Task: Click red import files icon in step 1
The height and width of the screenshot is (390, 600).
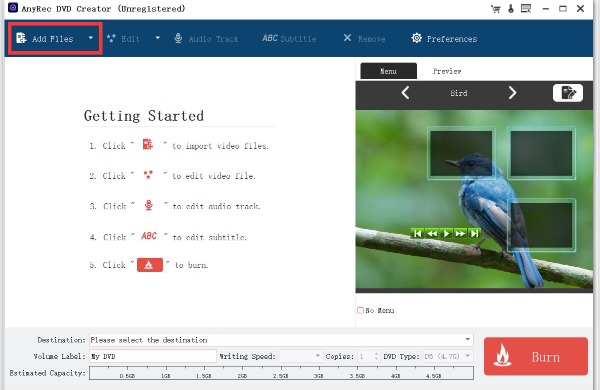Action: tap(148, 144)
